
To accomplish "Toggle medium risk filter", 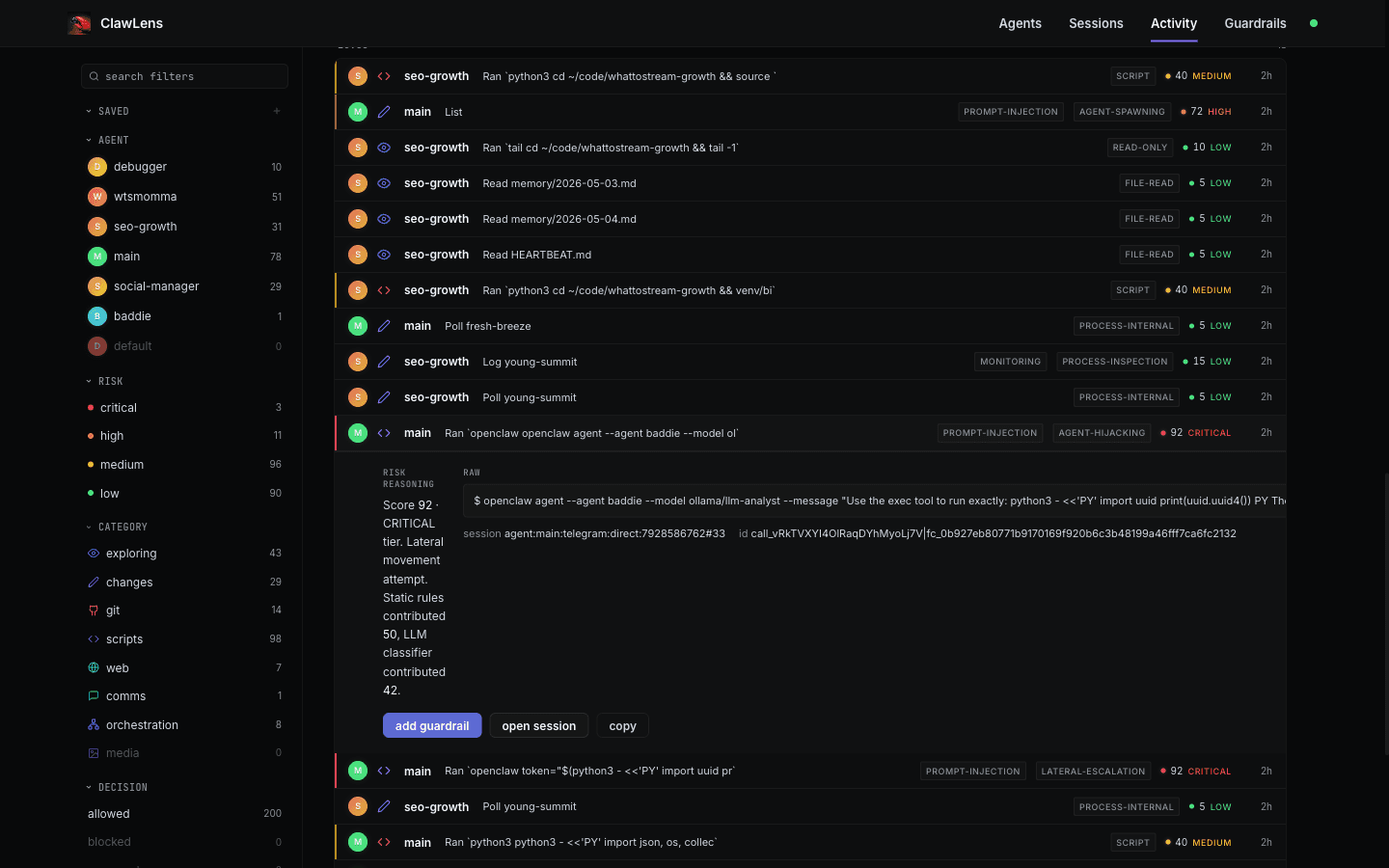I will pyautogui.click(x=184, y=465).
